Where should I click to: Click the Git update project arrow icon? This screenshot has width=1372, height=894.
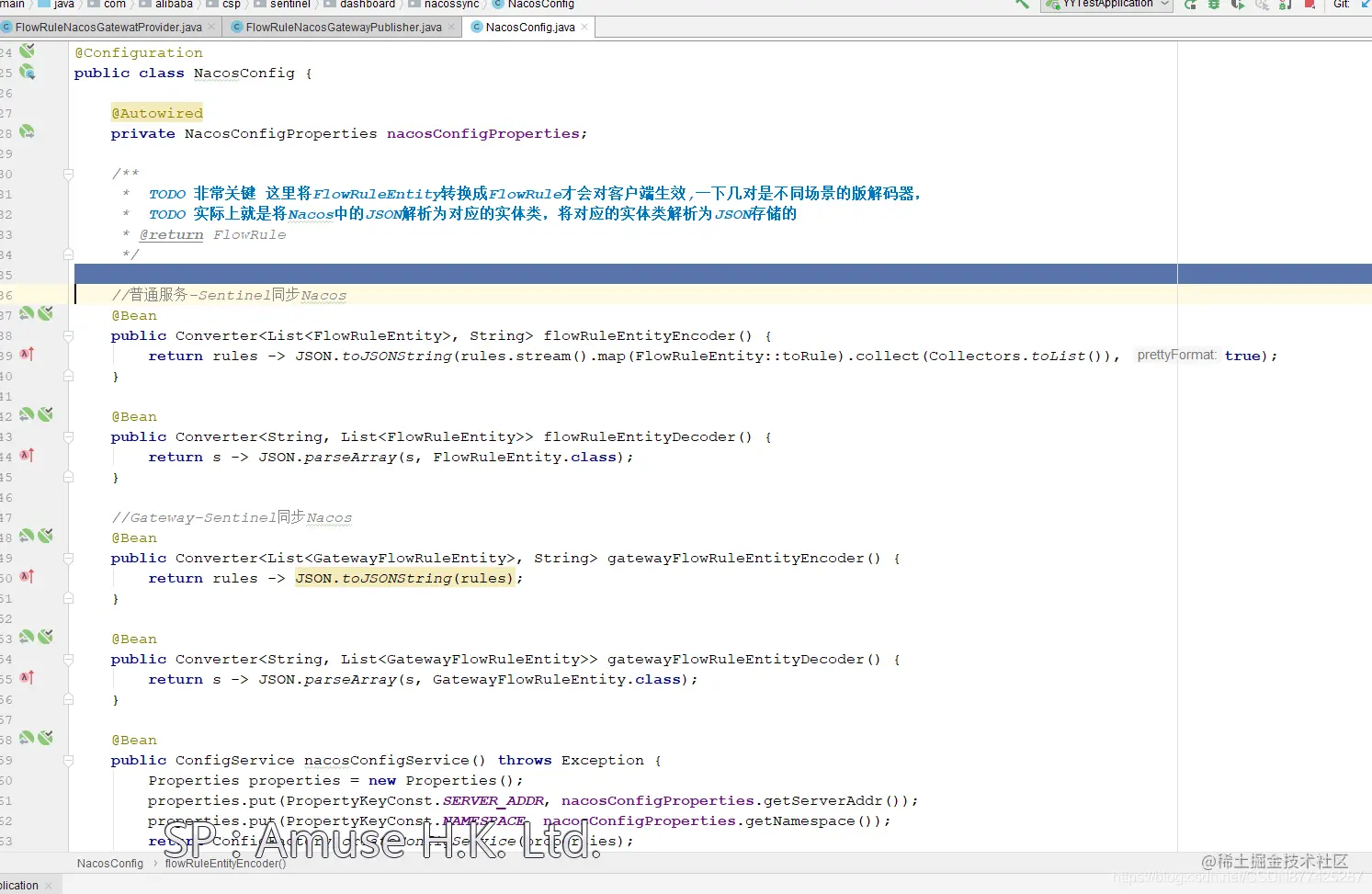(x=1366, y=4)
